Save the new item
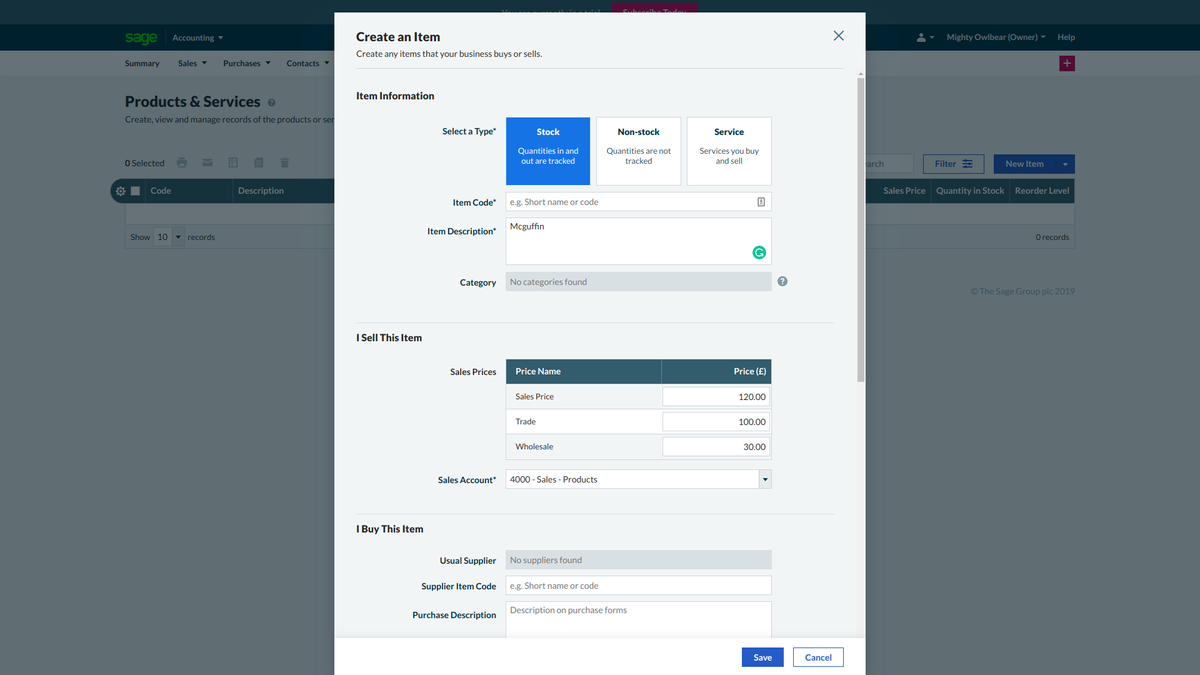The image size is (1200, 675). pyautogui.click(x=762, y=657)
